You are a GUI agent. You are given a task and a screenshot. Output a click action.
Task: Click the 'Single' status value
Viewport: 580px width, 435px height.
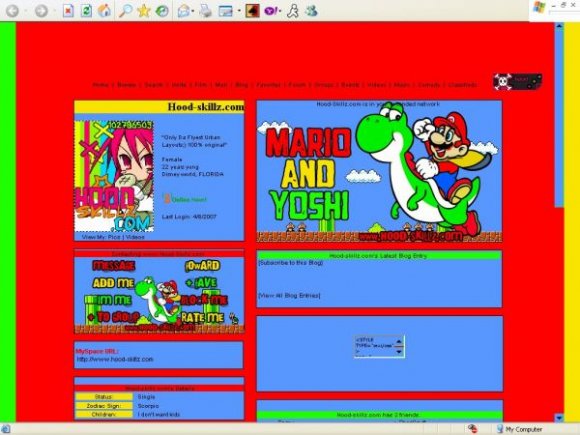[146, 397]
